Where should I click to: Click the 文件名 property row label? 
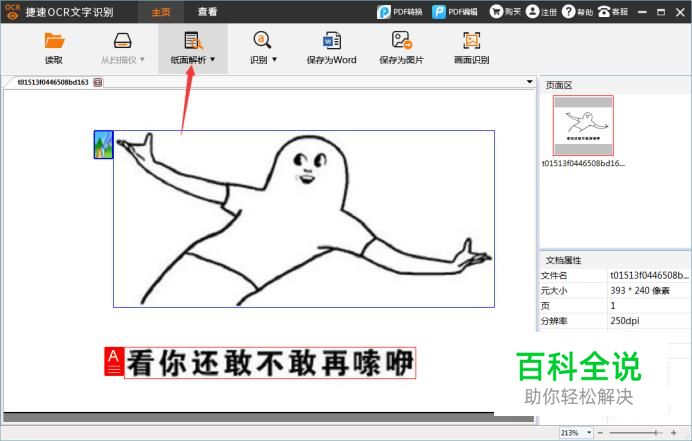pyautogui.click(x=554, y=275)
